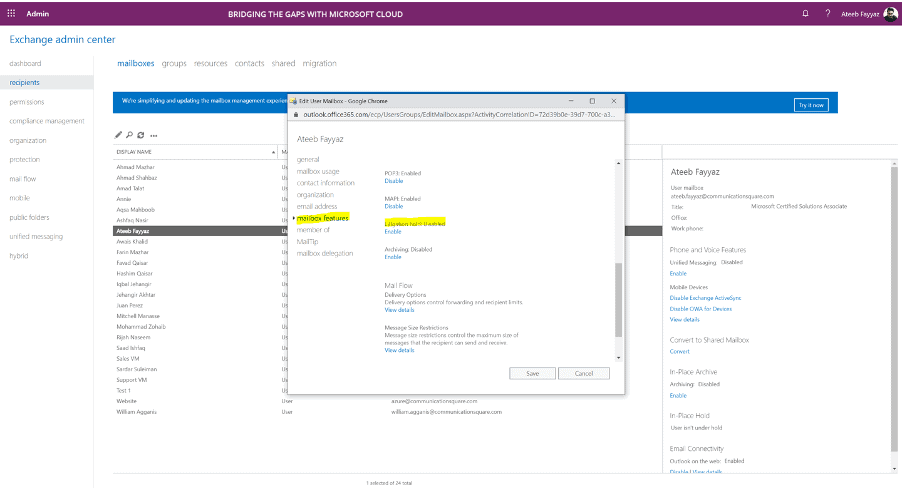The image size is (902, 488).
Task: Open MailTip section in dialog
Action: [x=307, y=242]
